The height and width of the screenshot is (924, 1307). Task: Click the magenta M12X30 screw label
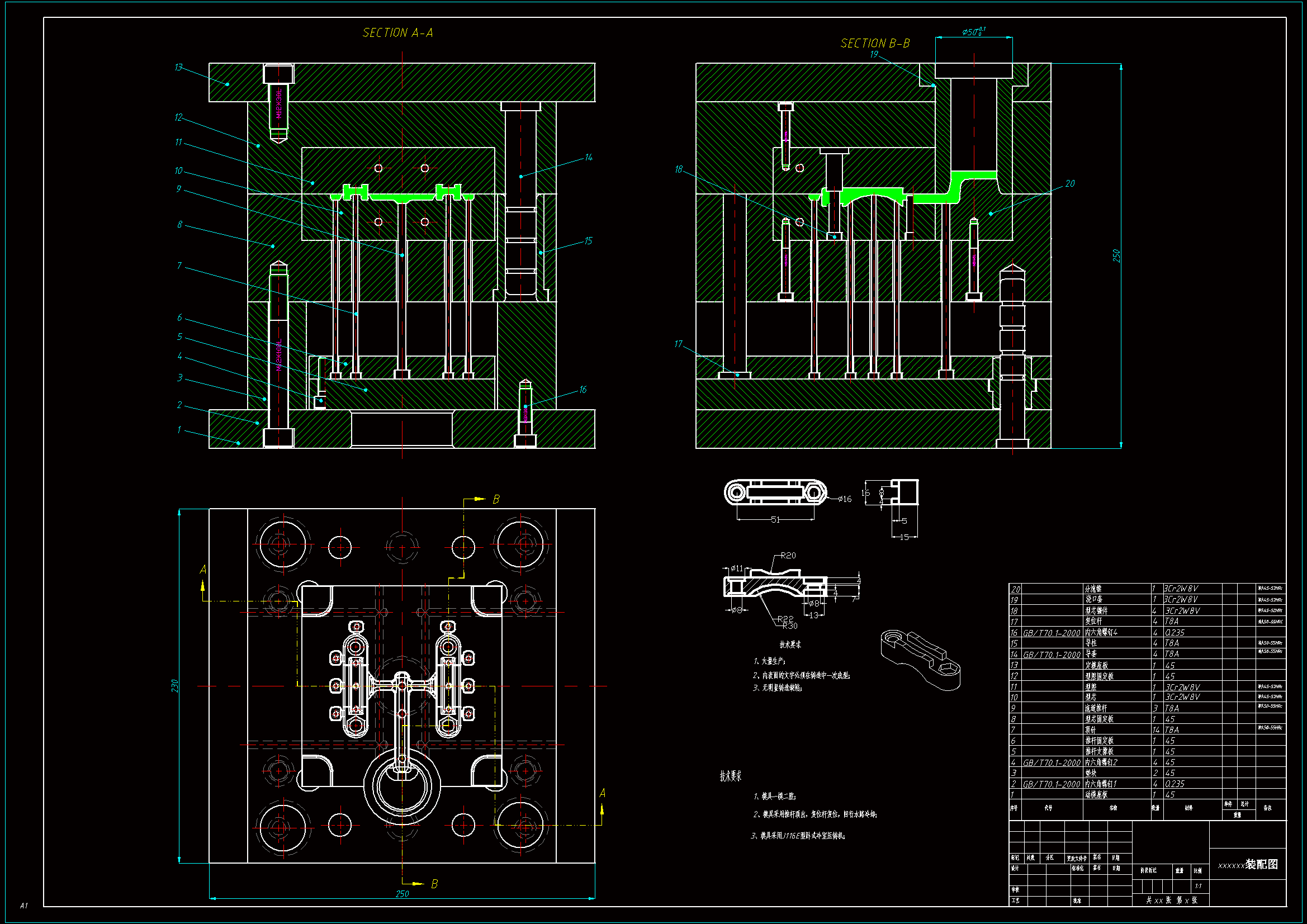coord(278,103)
